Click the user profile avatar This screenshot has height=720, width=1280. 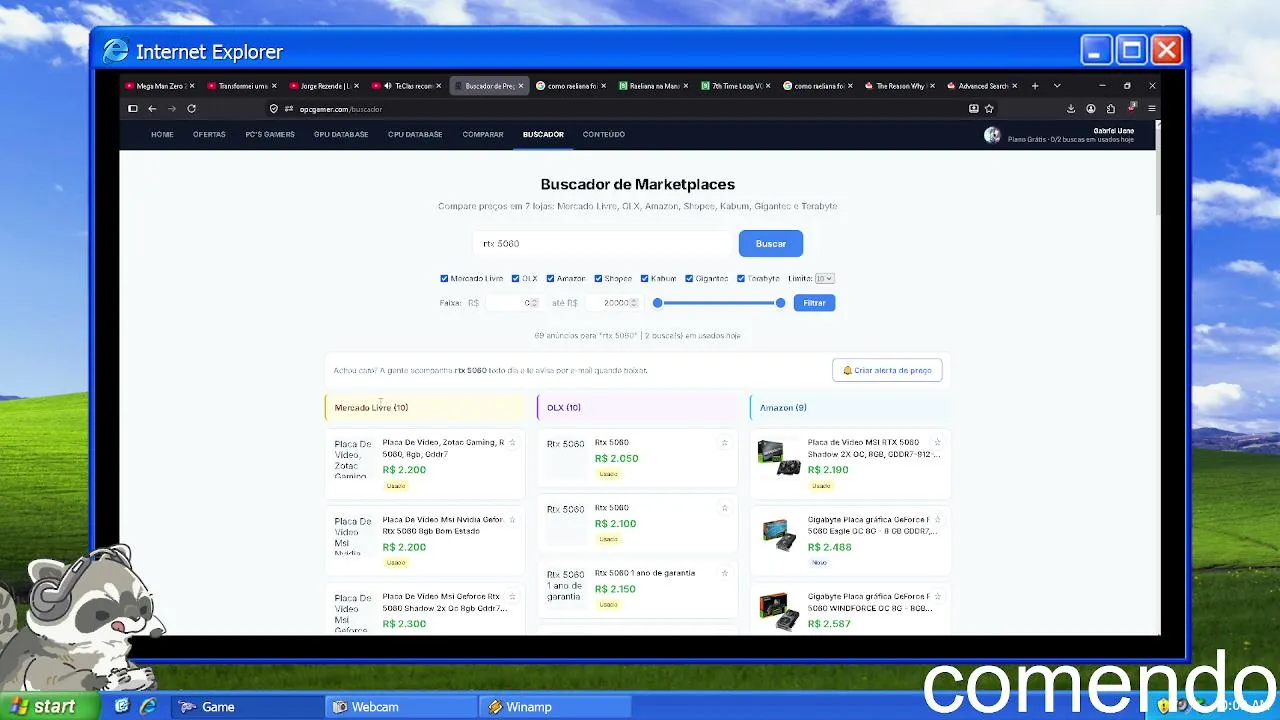[x=992, y=135]
